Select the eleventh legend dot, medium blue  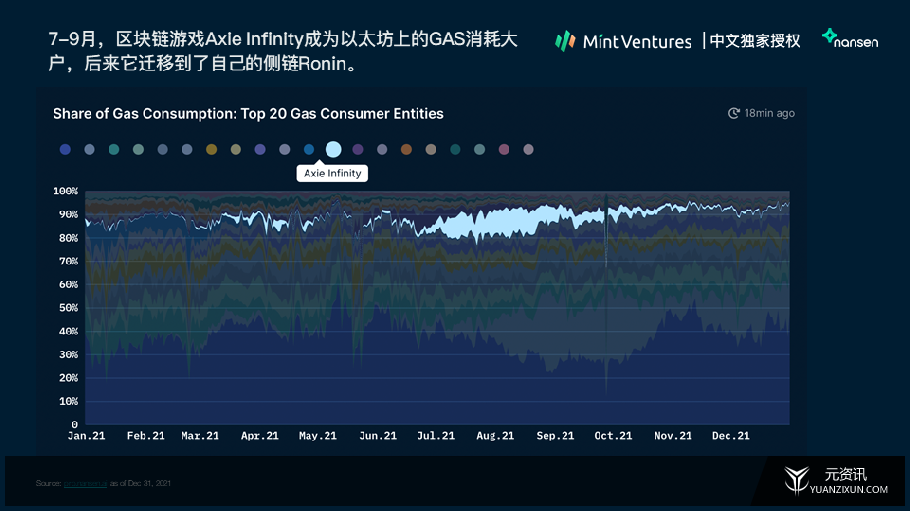pyautogui.click(x=309, y=150)
